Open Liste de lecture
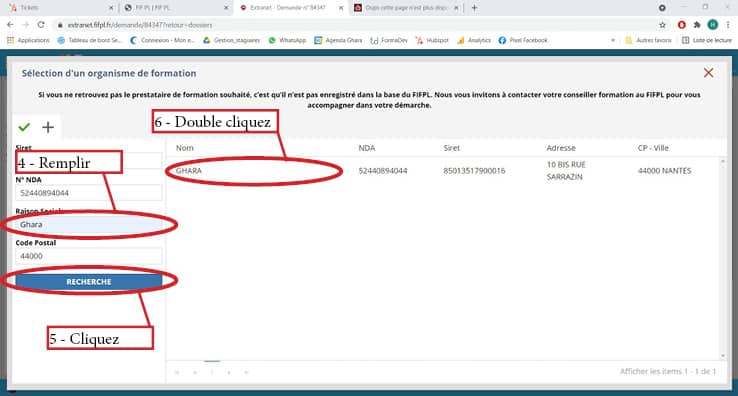738x396 pixels. coord(707,40)
